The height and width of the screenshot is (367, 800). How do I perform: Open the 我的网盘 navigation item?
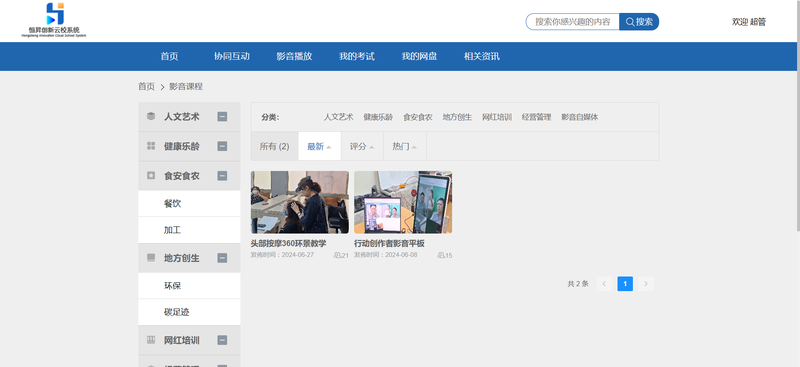pos(419,57)
